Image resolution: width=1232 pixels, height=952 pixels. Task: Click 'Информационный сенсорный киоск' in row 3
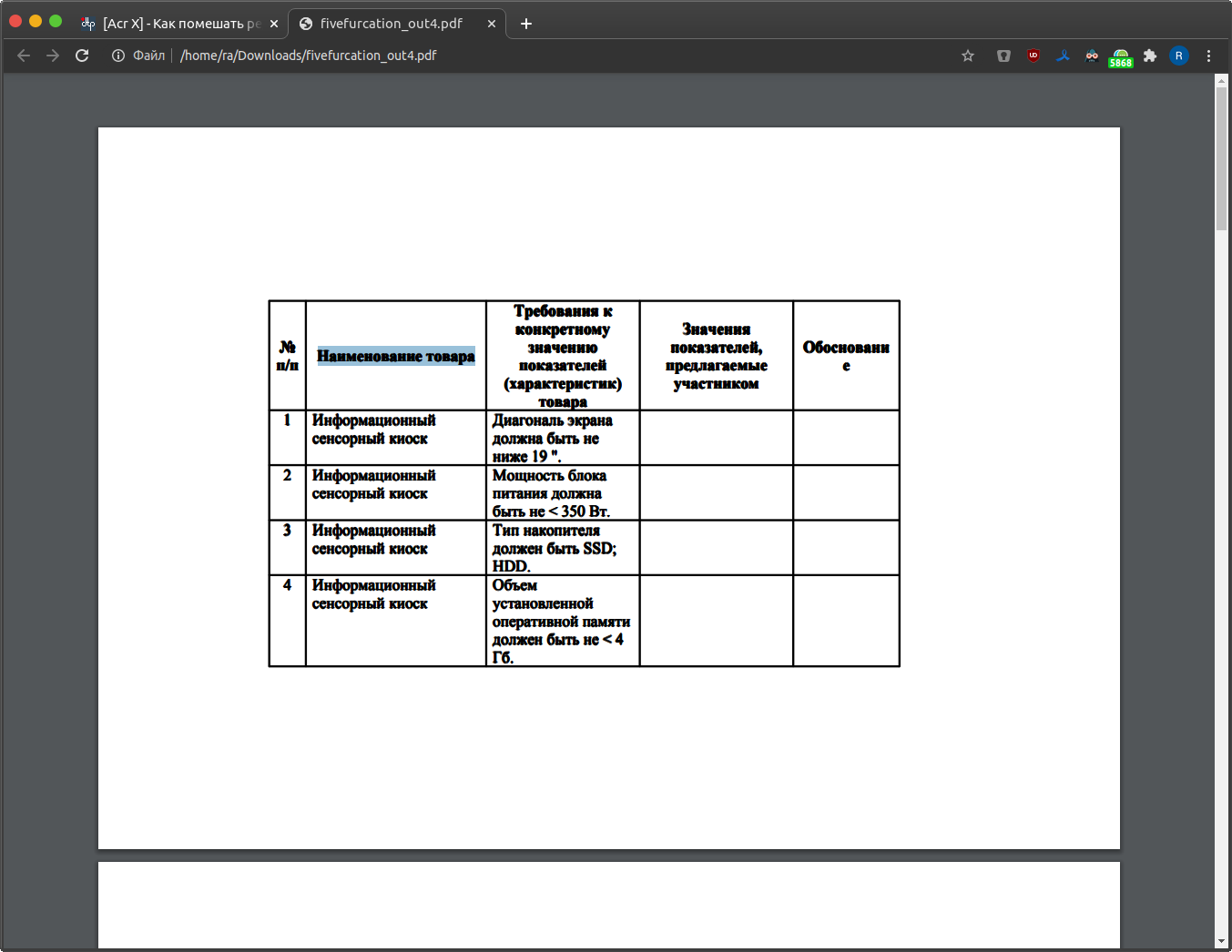(x=373, y=540)
